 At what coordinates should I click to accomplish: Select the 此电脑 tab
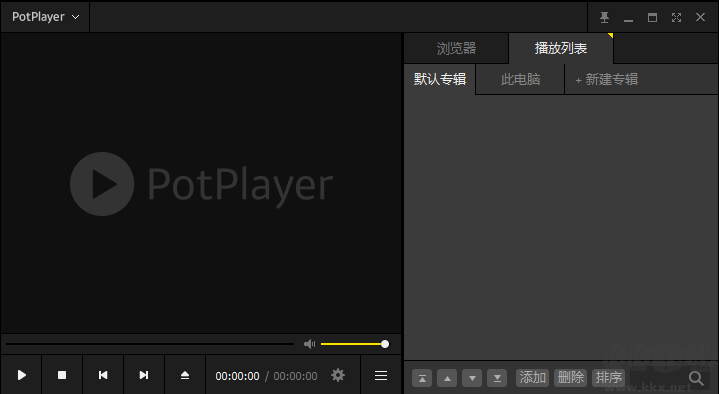pyautogui.click(x=520, y=79)
